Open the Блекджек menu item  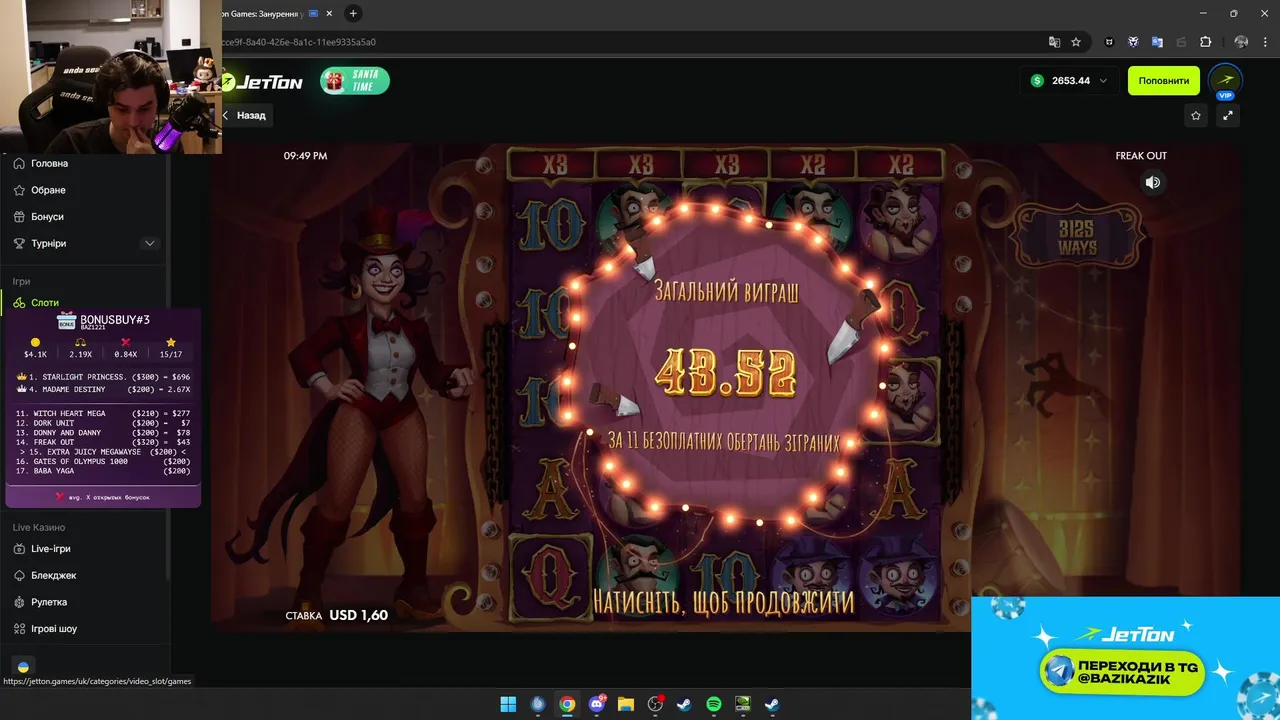tap(53, 576)
